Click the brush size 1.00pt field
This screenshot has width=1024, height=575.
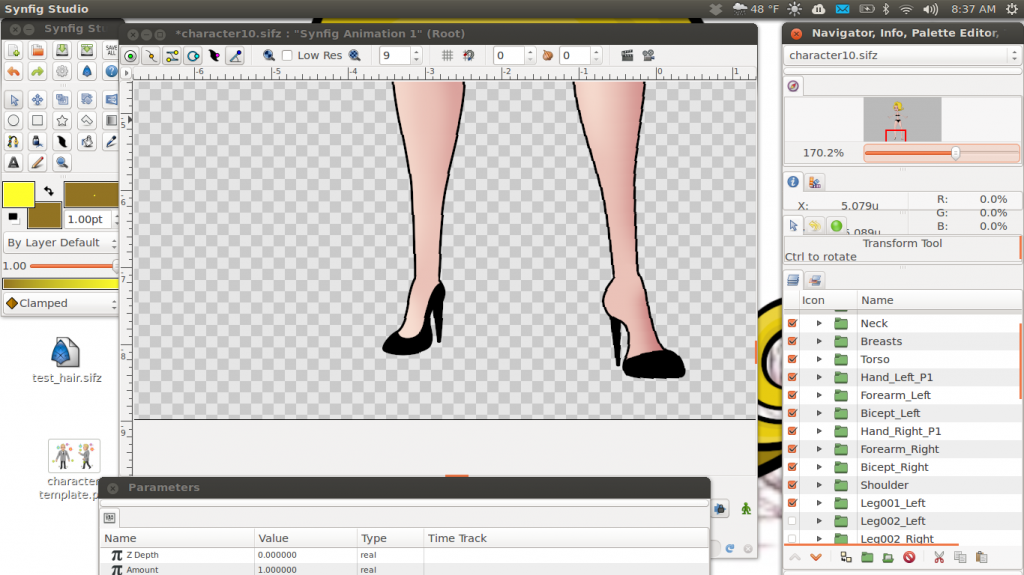click(88, 220)
